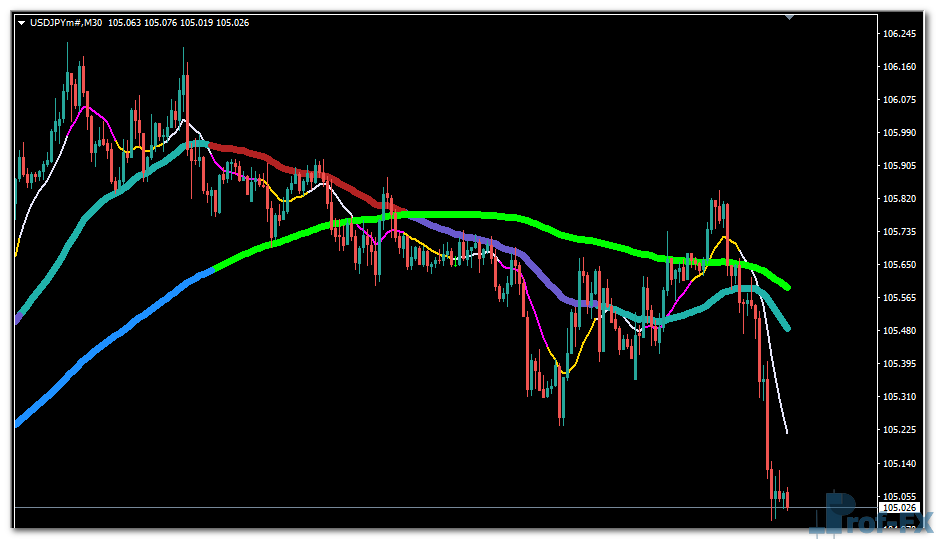The image size is (936, 539).
Task: Click the 105.820 price scale label
Action: (x=900, y=199)
